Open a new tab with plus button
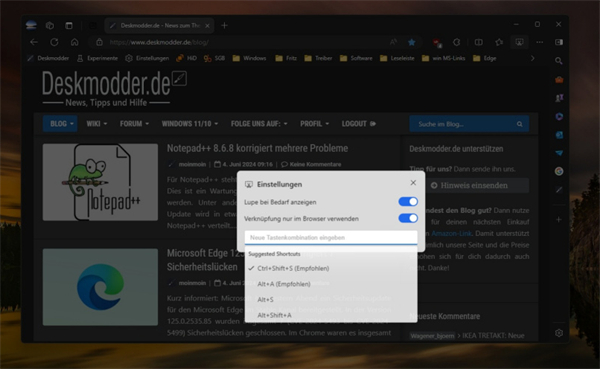Viewport: 600px width, 369px height. point(225,25)
